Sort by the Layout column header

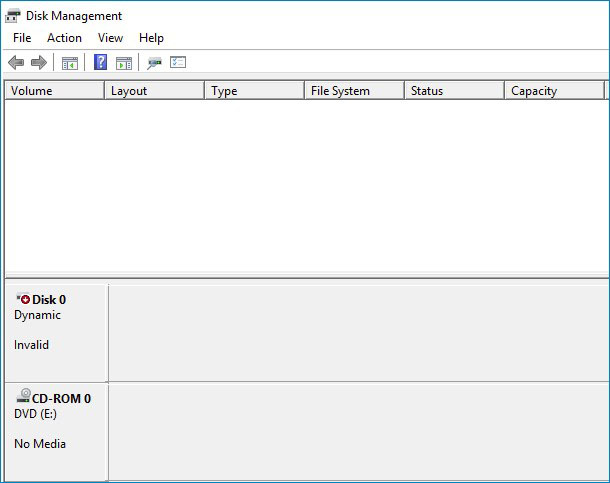(154, 91)
